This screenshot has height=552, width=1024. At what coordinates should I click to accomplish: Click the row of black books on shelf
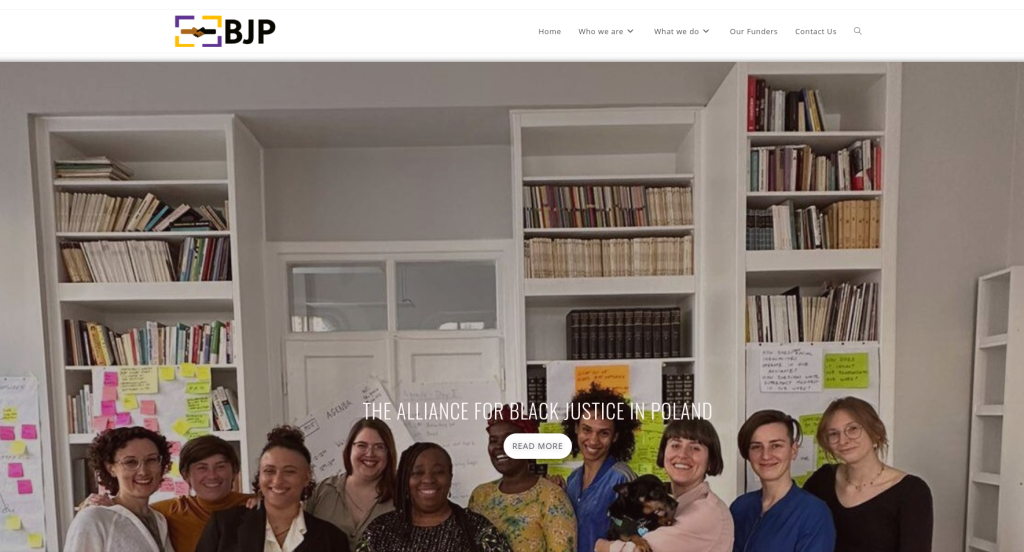(x=624, y=334)
